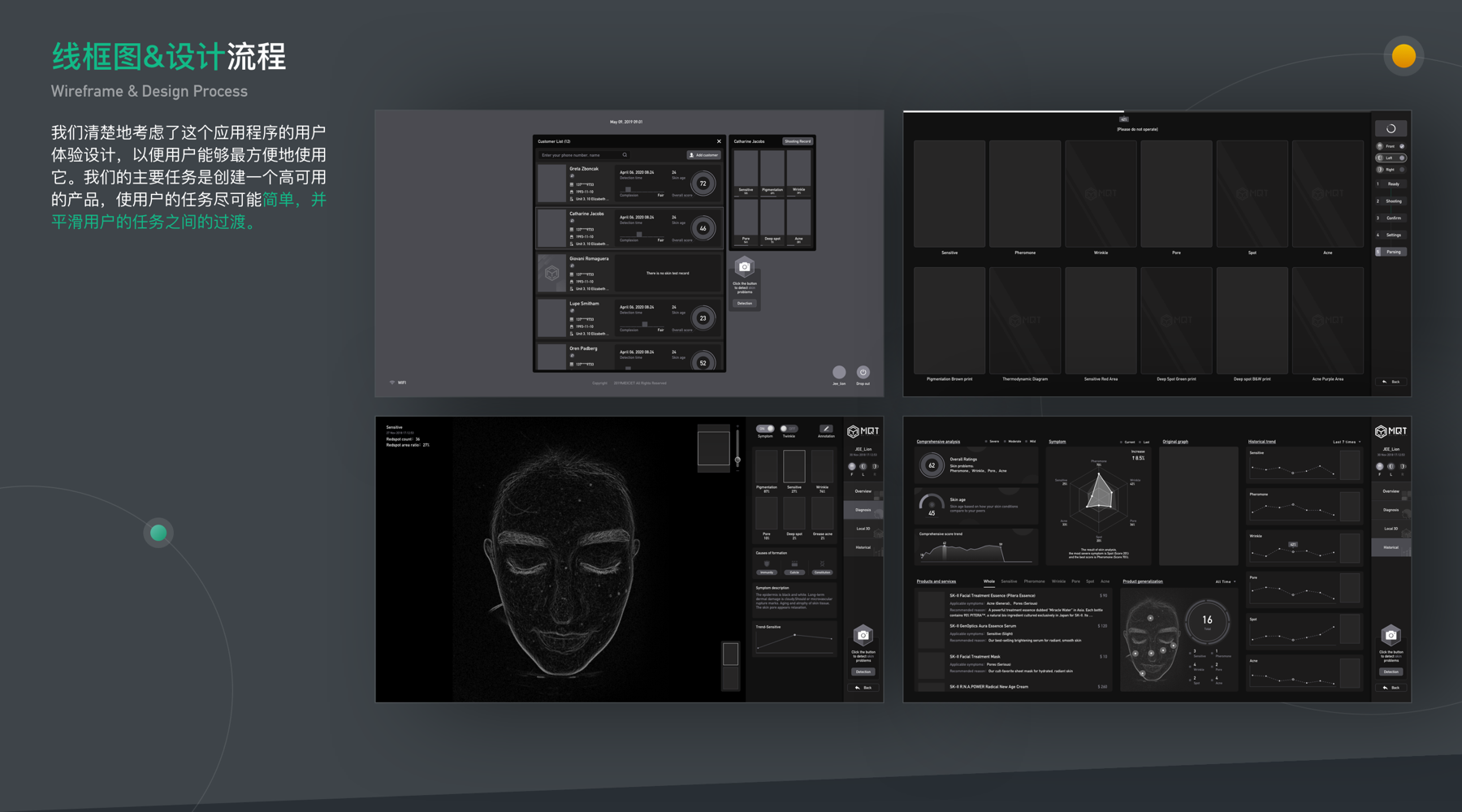The image size is (1462, 812).
Task: Select the Front face angle option
Action: [1391, 146]
